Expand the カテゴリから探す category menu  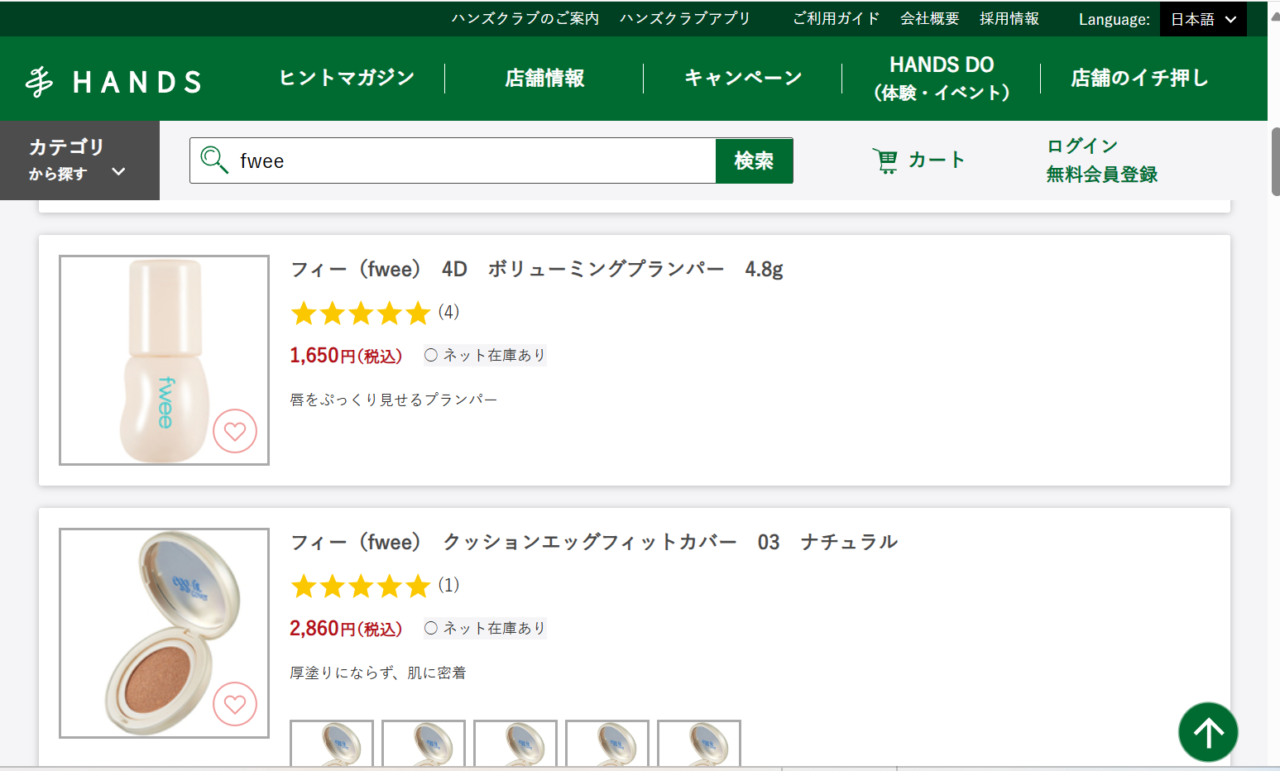pos(80,160)
